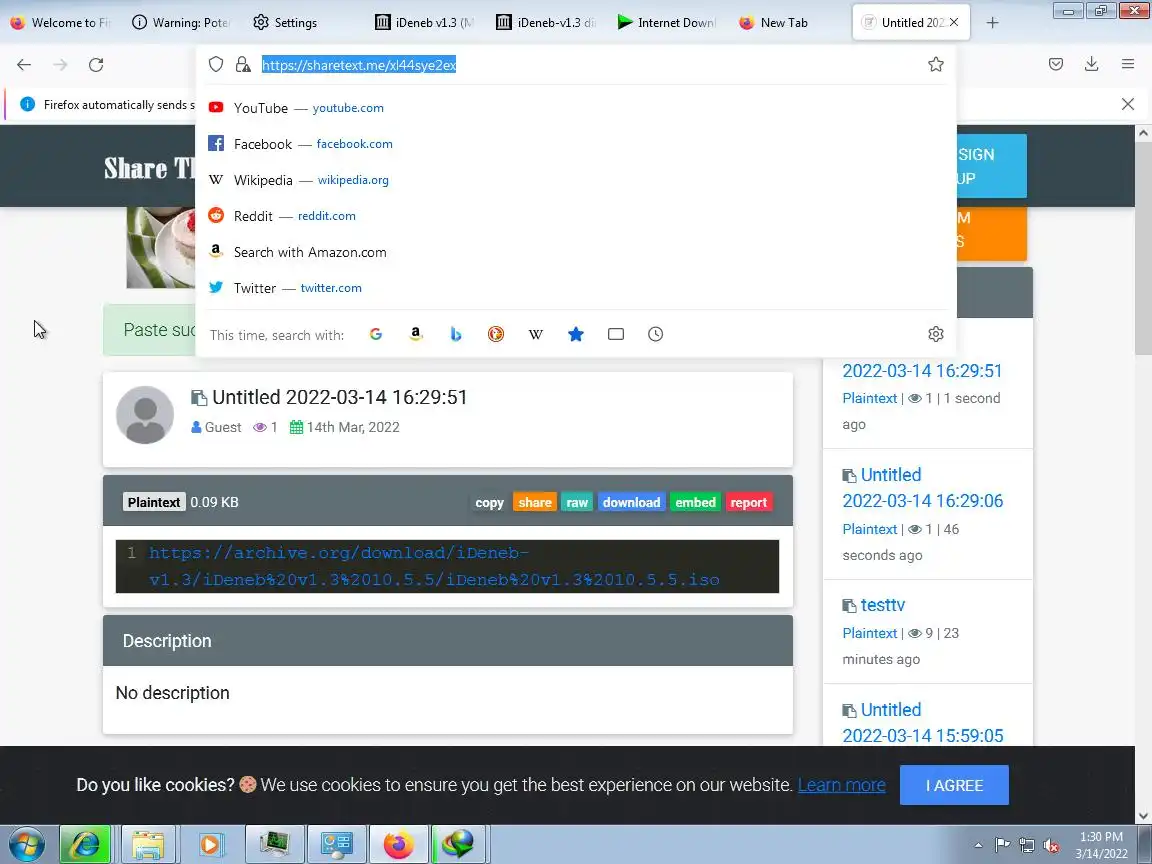Search this time with Google
This screenshot has width=1152, height=864.
tap(375, 334)
